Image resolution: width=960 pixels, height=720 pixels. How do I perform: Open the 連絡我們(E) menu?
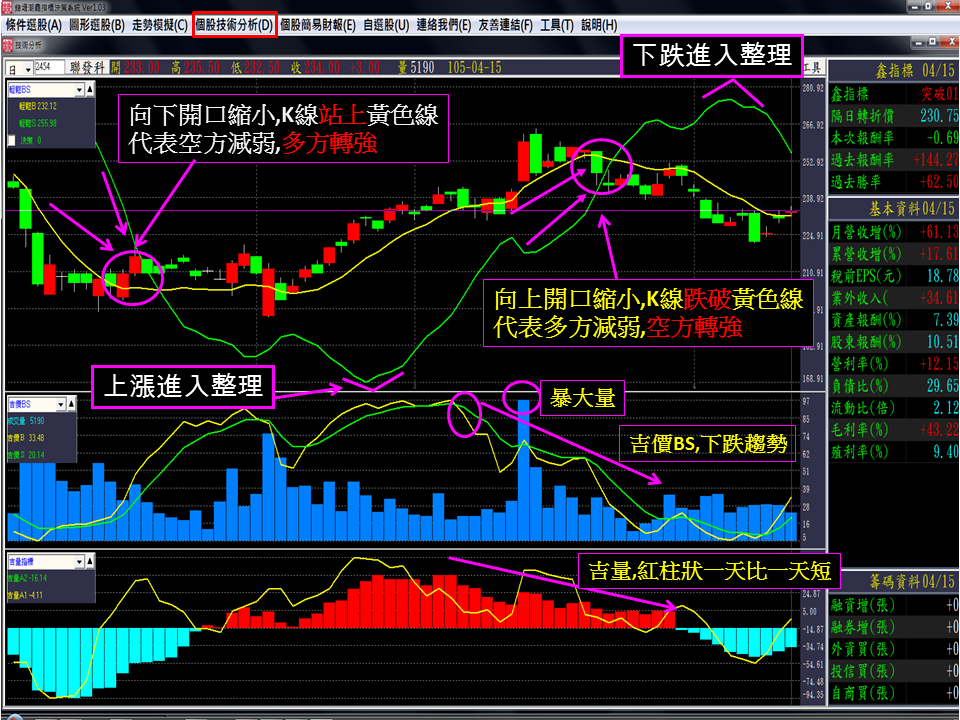(x=444, y=25)
